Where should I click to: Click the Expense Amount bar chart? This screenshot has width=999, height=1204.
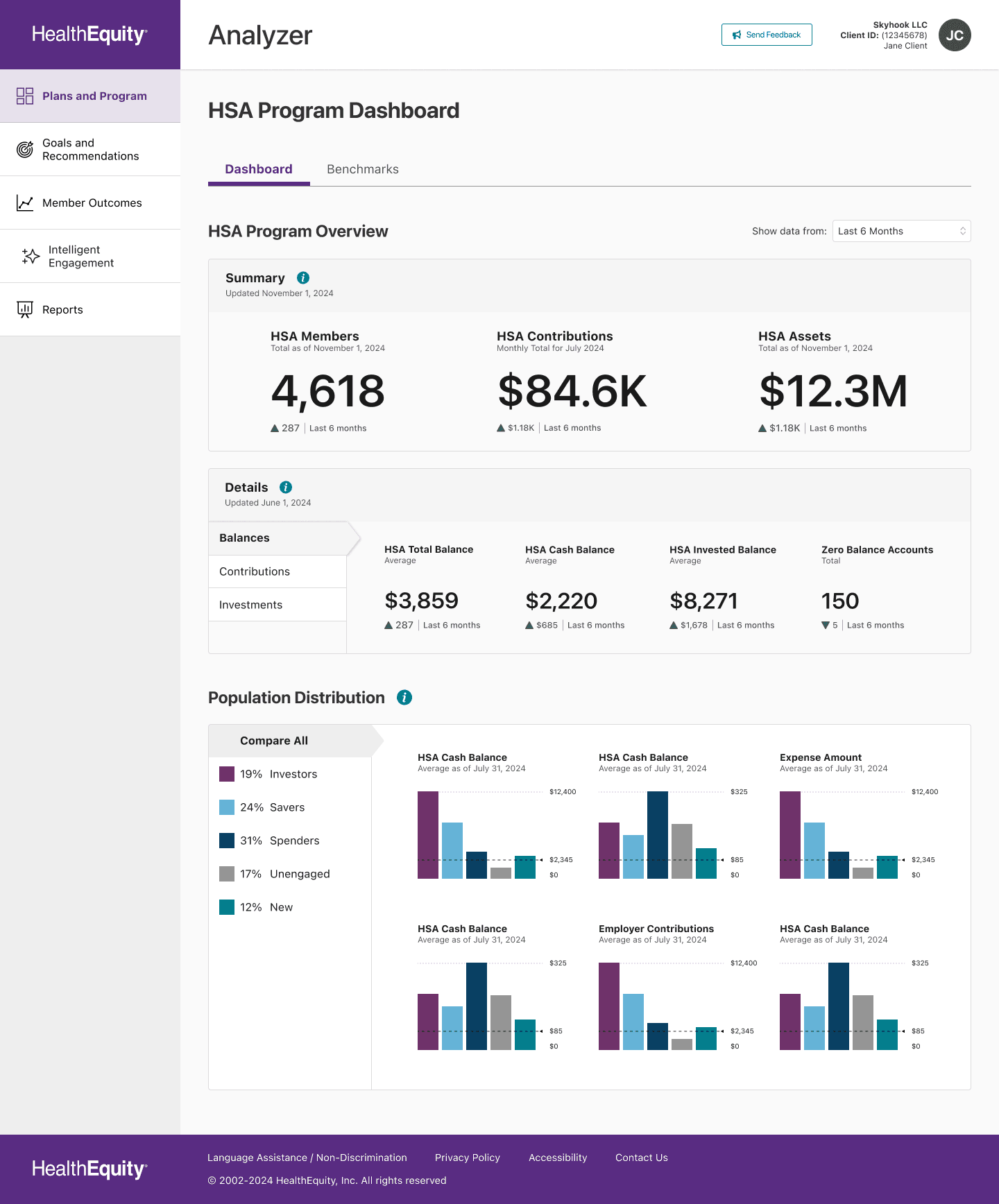(x=859, y=835)
